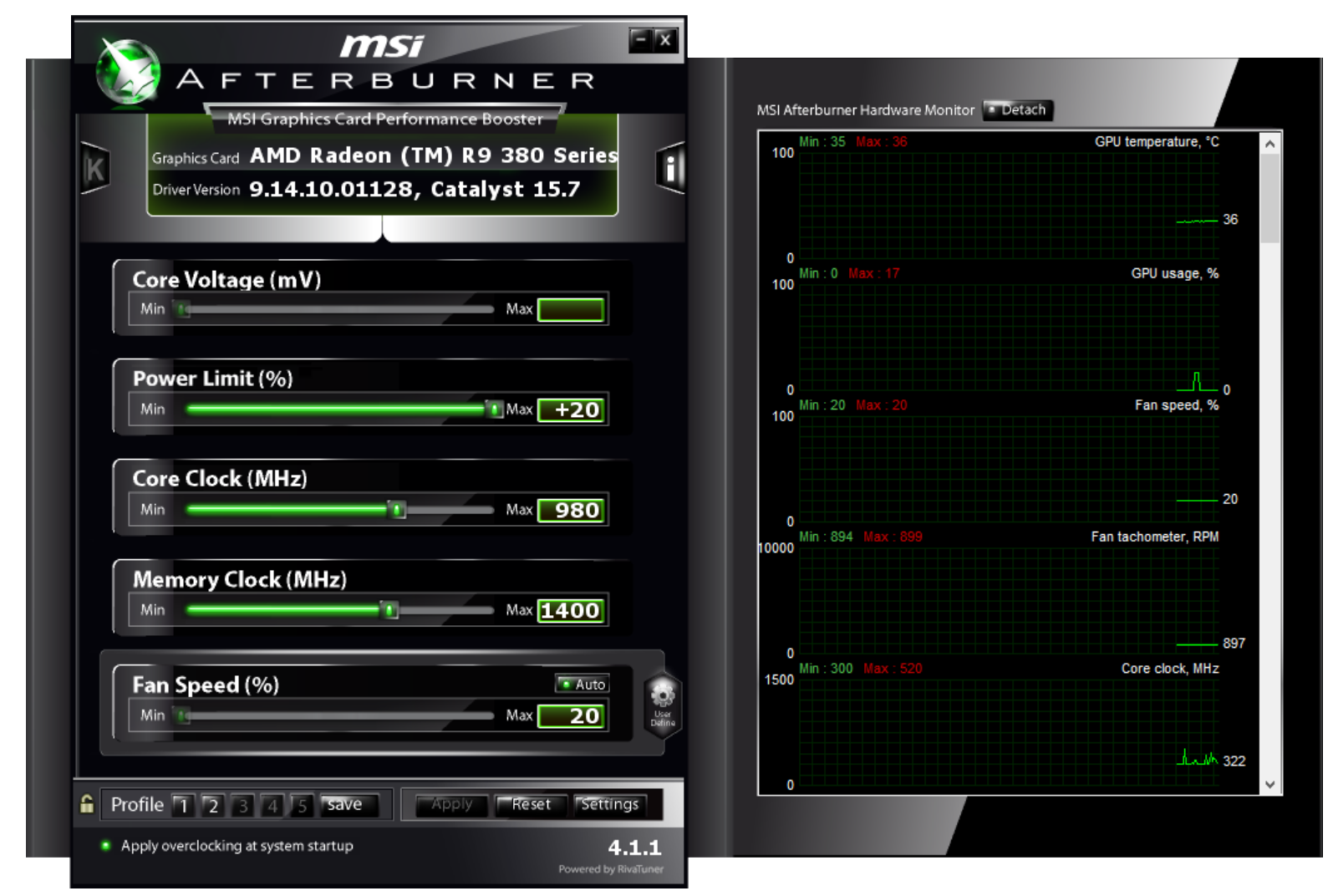1338x896 pixels.
Task: Click the hardware monitor scrollbar thumb
Action: click(x=1269, y=198)
